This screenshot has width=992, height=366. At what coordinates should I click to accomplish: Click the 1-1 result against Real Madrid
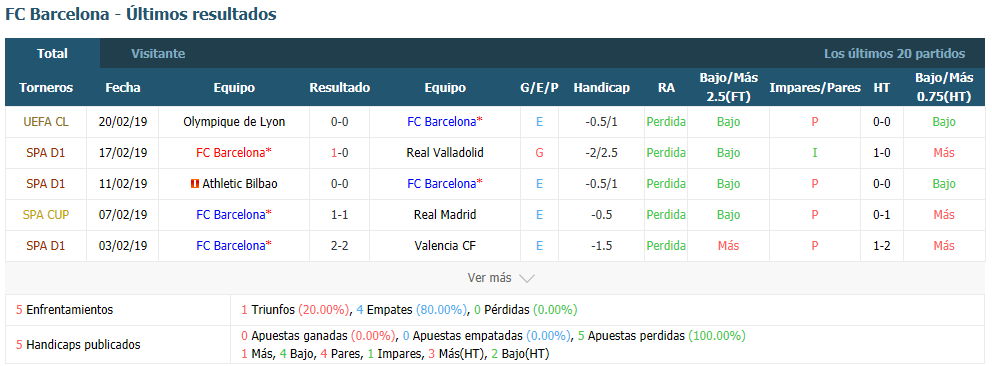coord(339,215)
